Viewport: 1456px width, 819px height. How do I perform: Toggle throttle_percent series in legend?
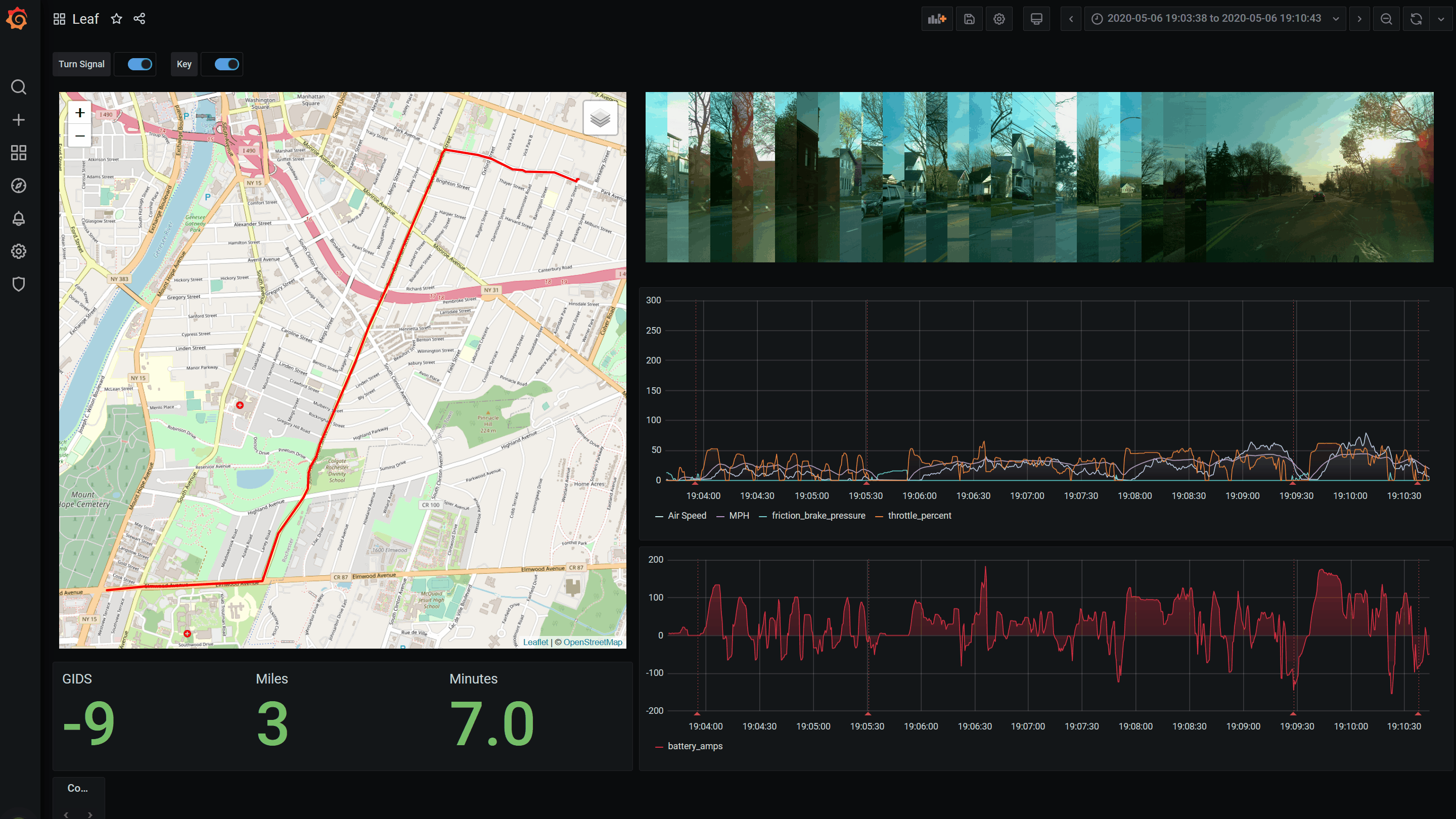coord(919,516)
